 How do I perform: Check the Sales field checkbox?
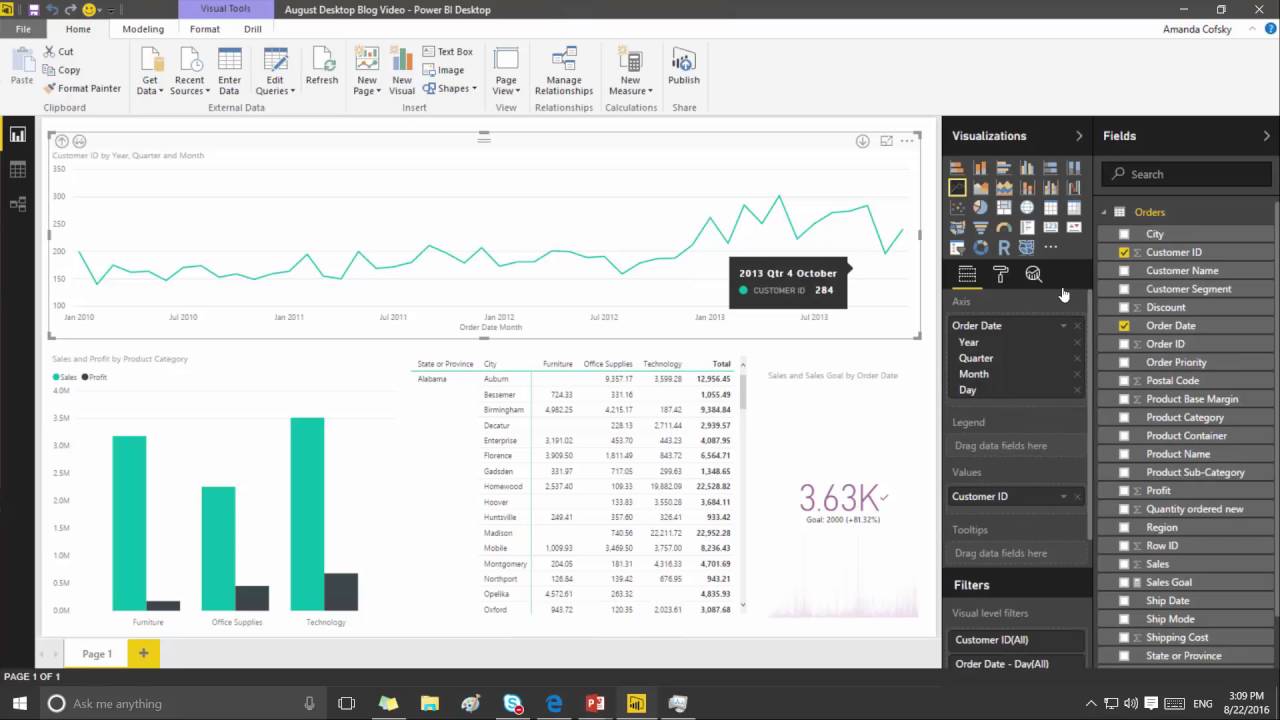[1124, 564]
